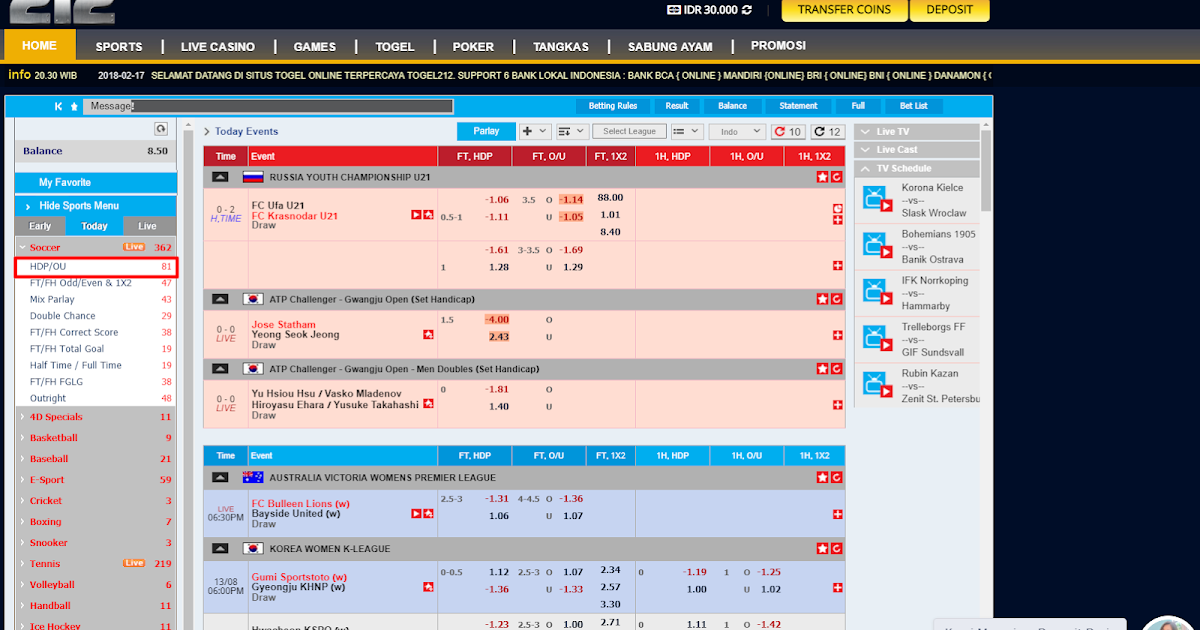This screenshot has height=630, width=1200.
Task: Refresh Korea Women K-League odds
Action: [836, 549]
